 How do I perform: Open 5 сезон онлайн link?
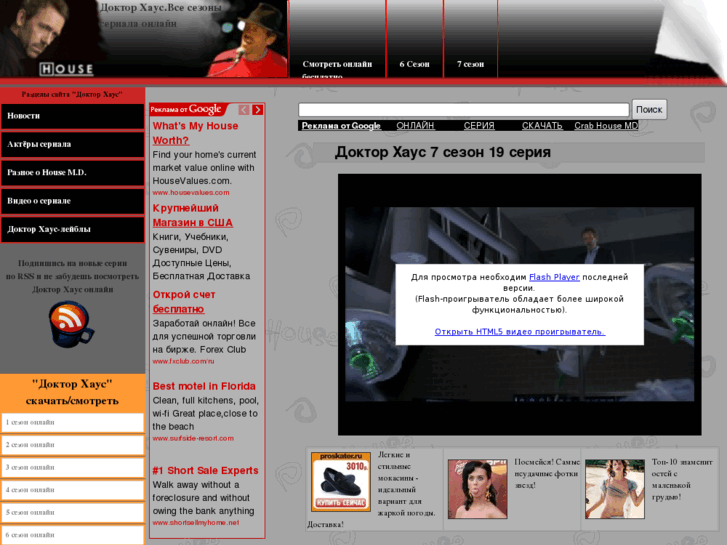[x=72, y=513]
